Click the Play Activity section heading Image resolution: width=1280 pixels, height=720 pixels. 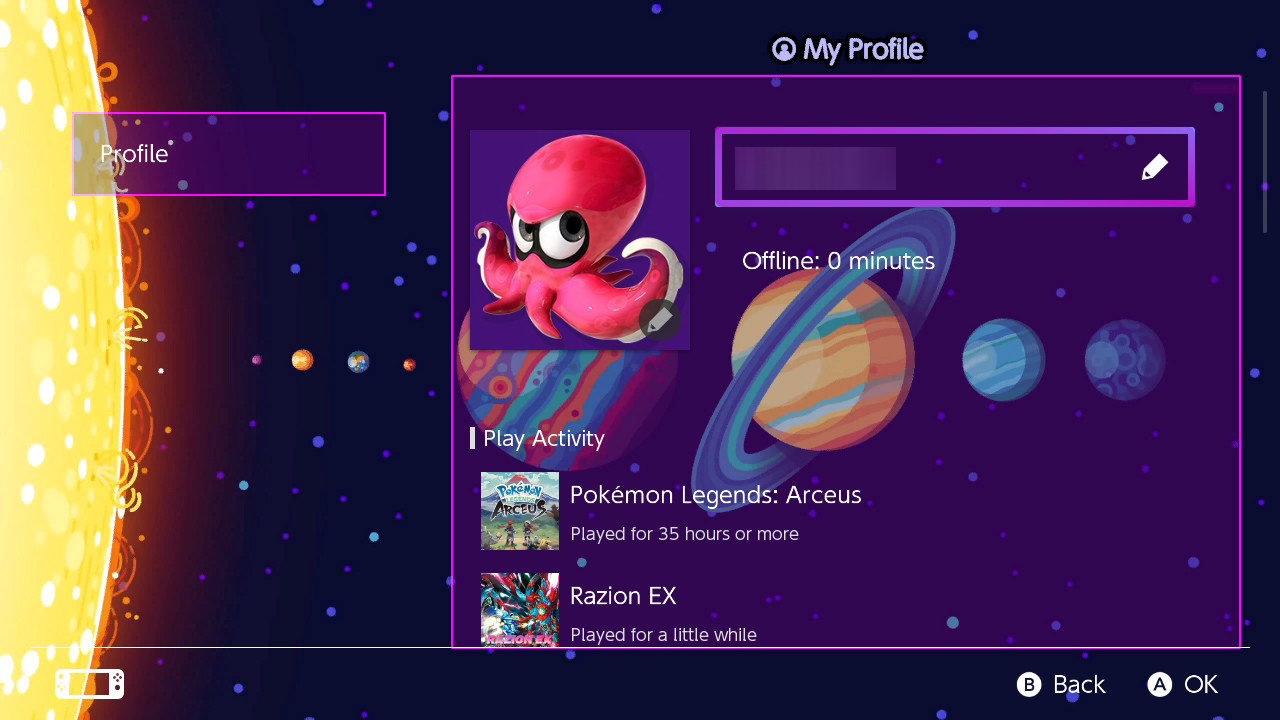[x=544, y=438]
